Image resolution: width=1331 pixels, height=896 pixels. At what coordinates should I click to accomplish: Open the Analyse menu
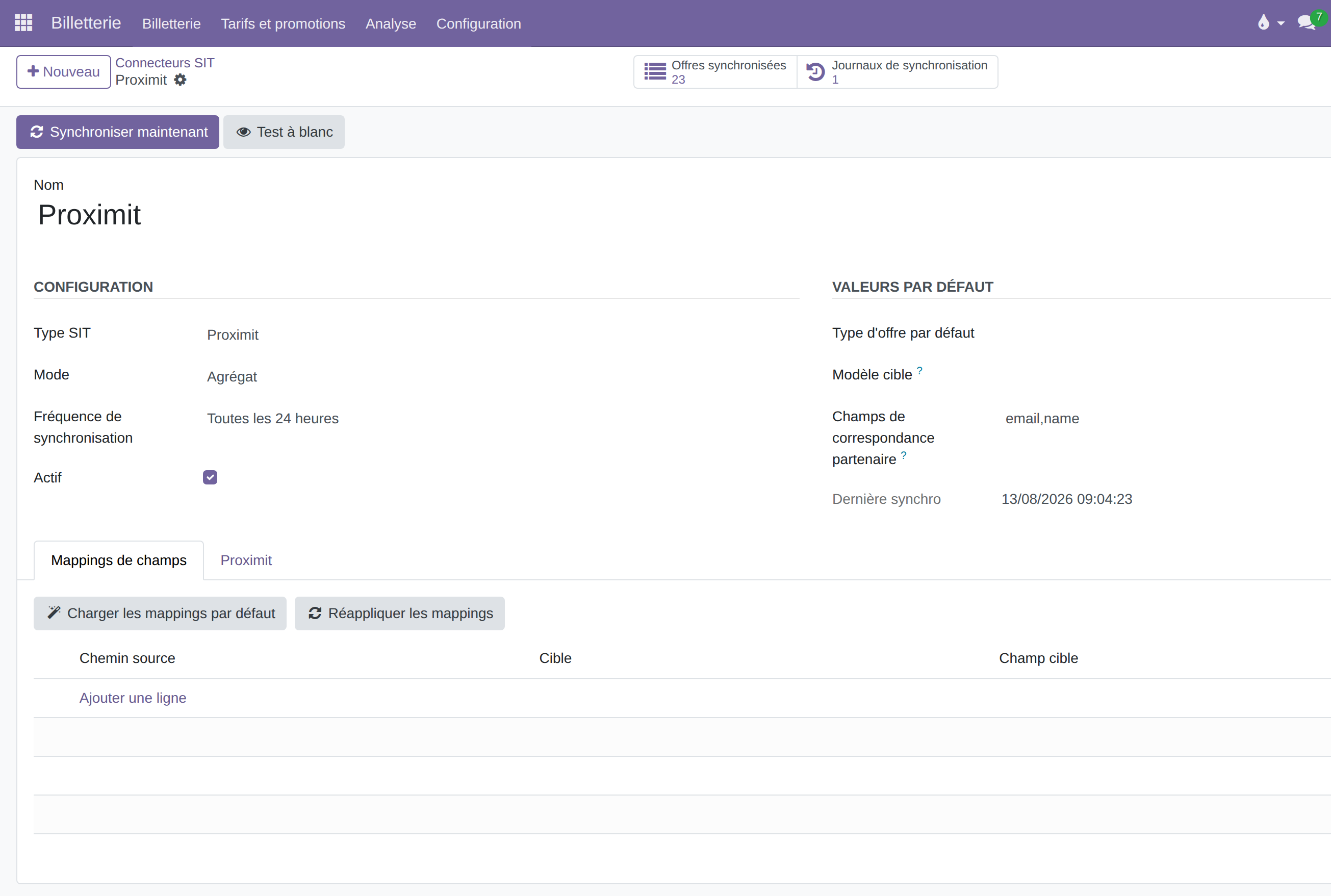(391, 23)
